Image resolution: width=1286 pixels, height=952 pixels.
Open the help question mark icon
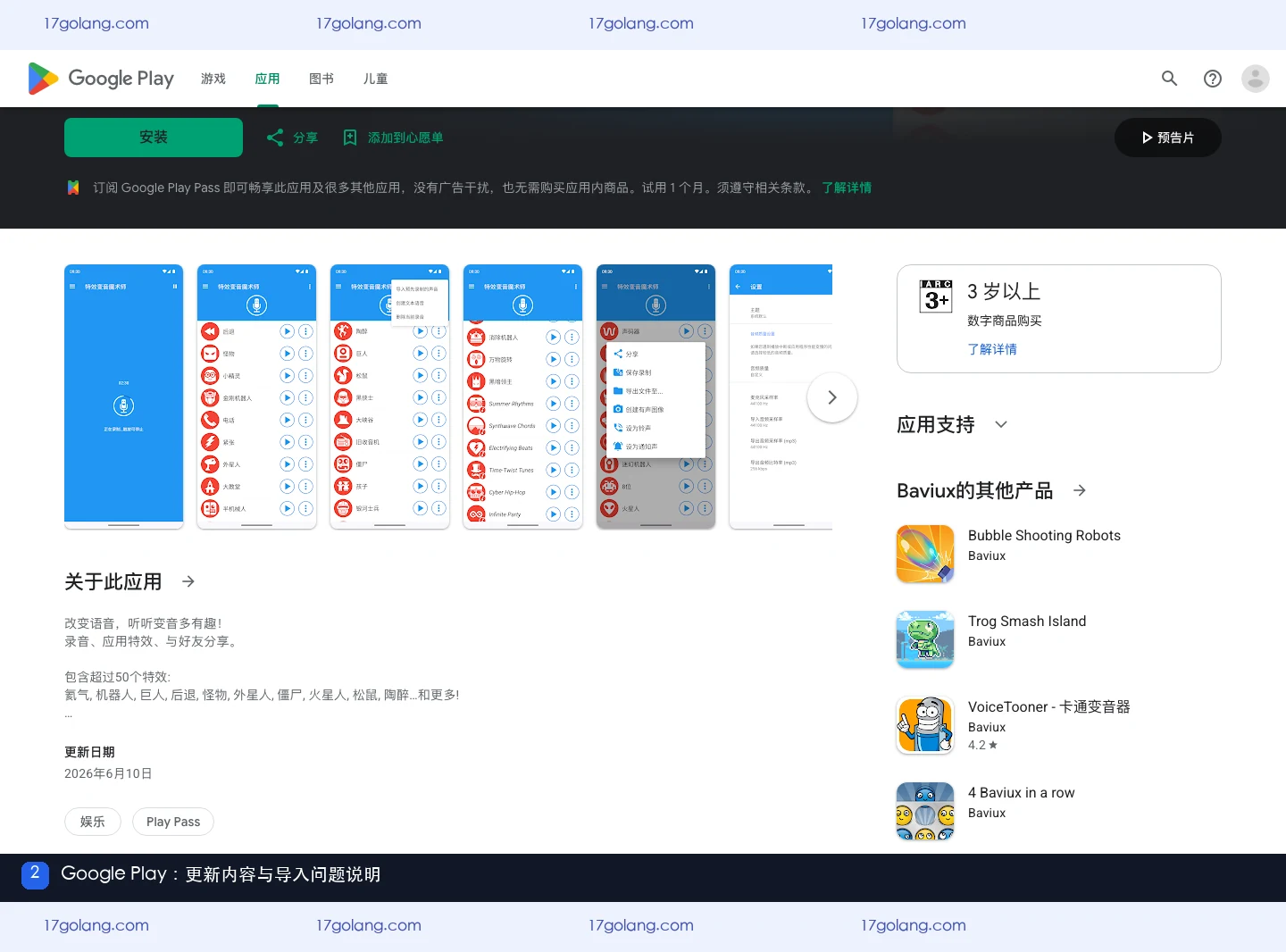pos(1212,79)
